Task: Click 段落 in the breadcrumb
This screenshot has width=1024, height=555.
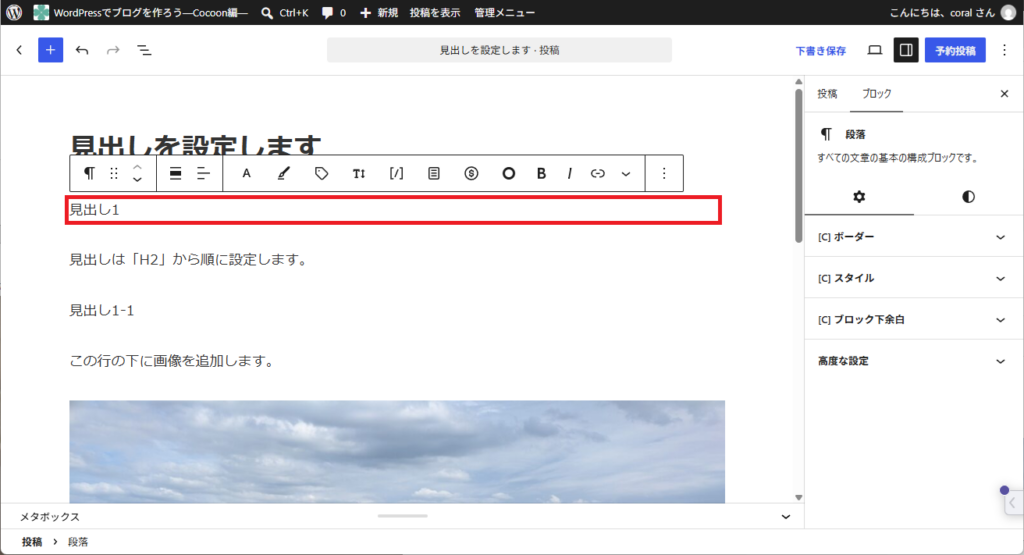Action: 78,542
